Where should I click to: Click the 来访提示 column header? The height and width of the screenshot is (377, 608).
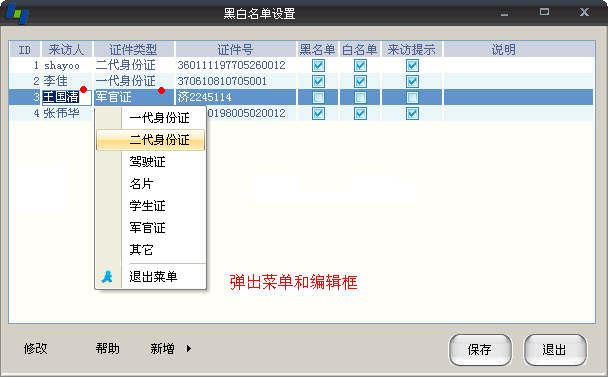point(412,49)
